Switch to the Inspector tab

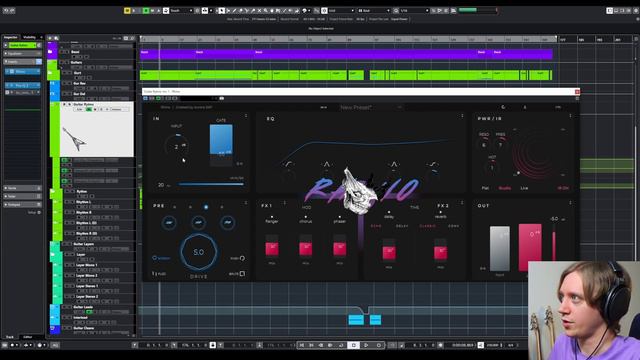(11, 37)
